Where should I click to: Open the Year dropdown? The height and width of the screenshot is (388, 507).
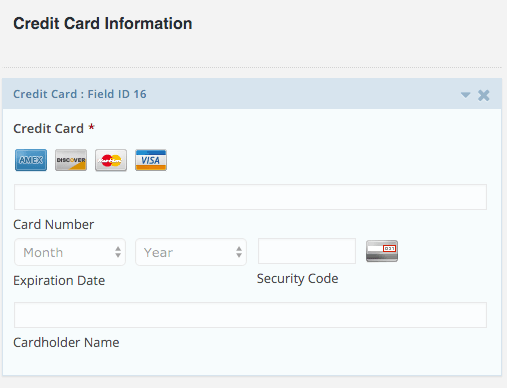tap(191, 252)
